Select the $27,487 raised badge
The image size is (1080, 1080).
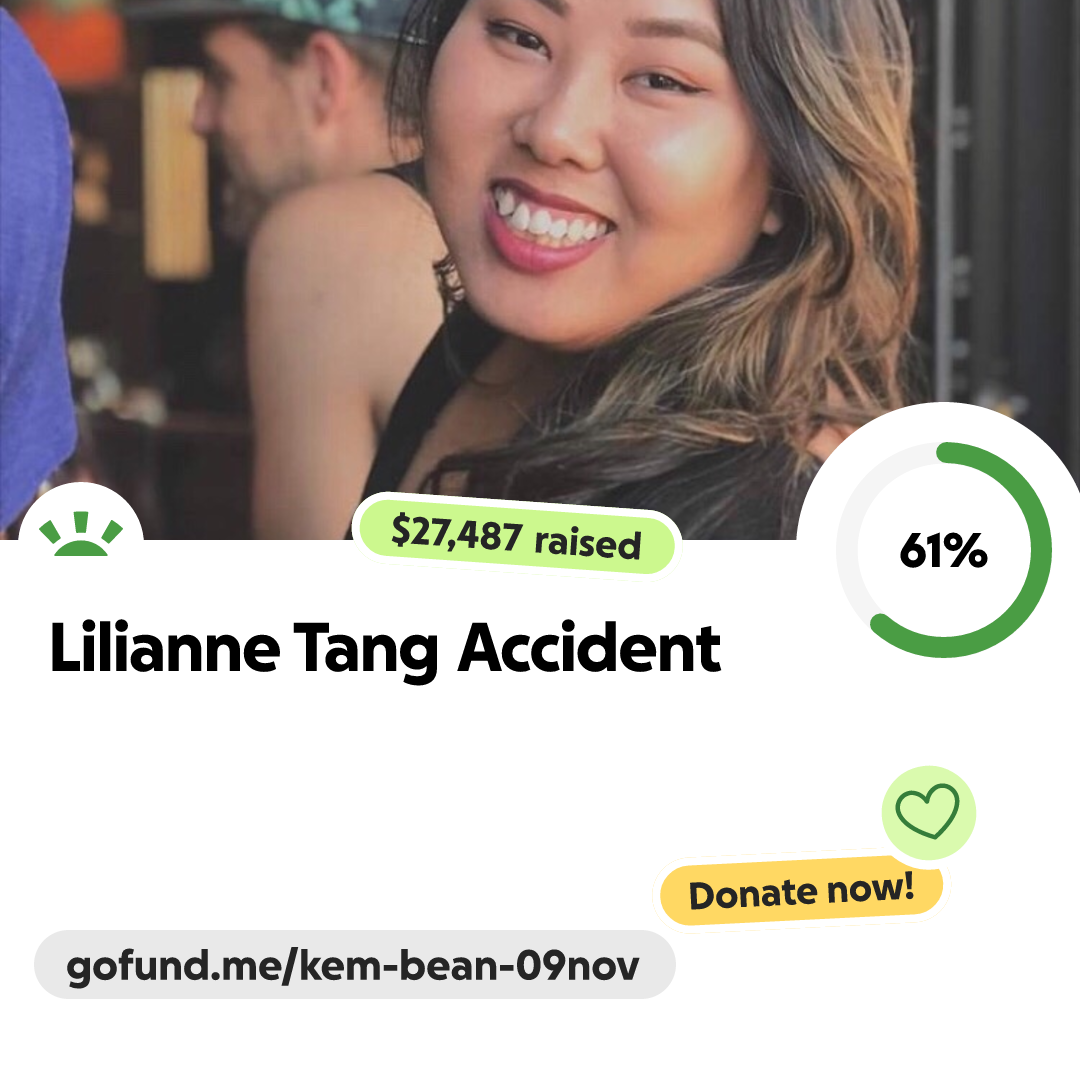click(x=517, y=536)
